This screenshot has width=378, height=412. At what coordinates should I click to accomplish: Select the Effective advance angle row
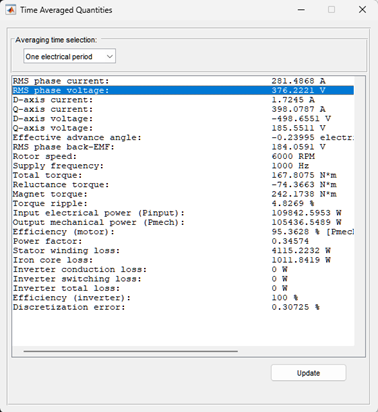click(183, 138)
